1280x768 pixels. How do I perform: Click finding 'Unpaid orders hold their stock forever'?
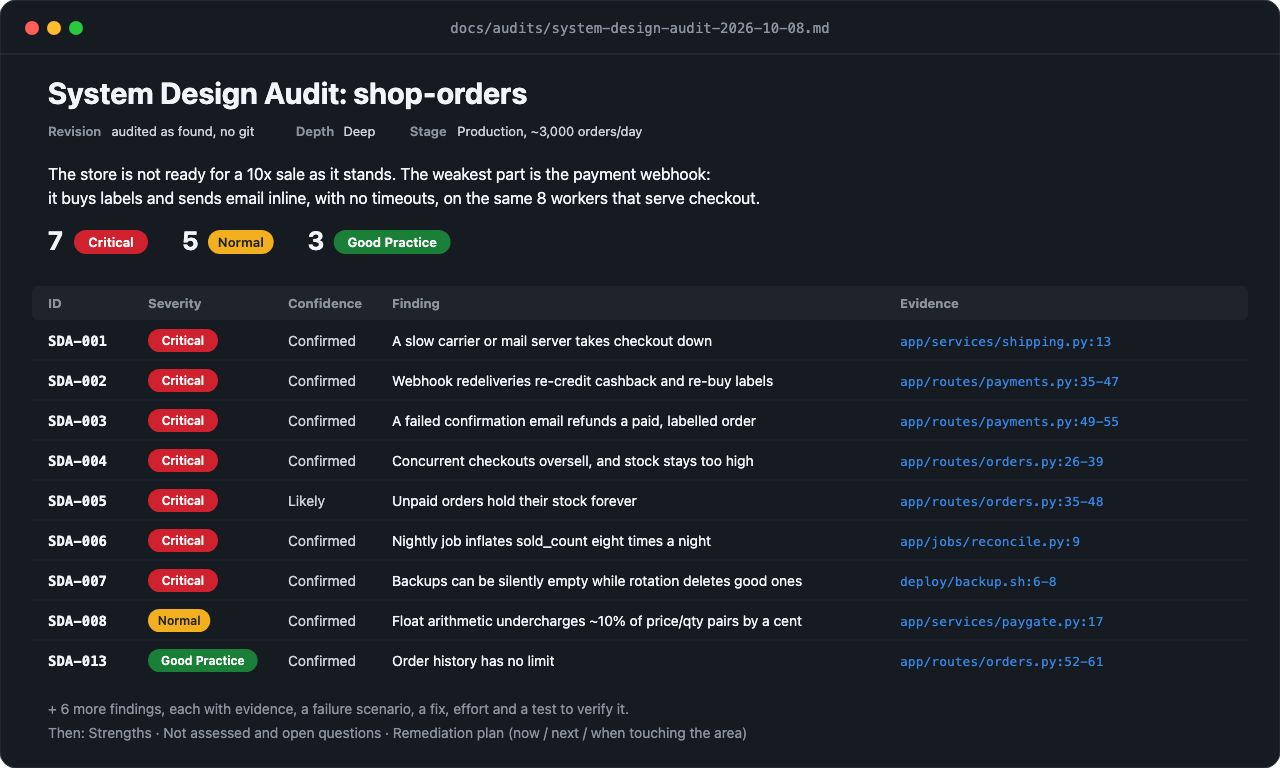click(514, 501)
